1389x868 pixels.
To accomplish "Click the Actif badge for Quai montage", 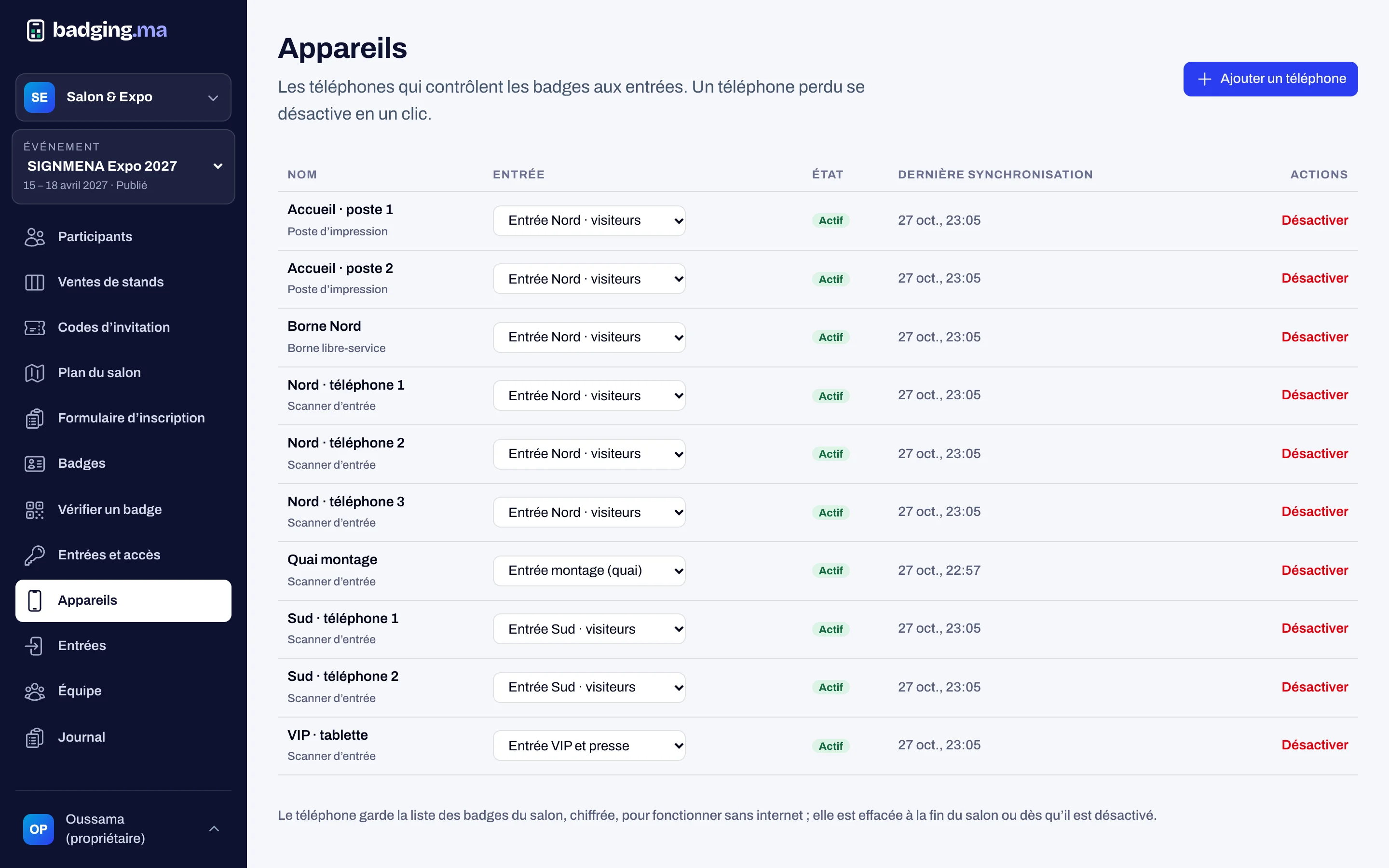I will click(831, 570).
